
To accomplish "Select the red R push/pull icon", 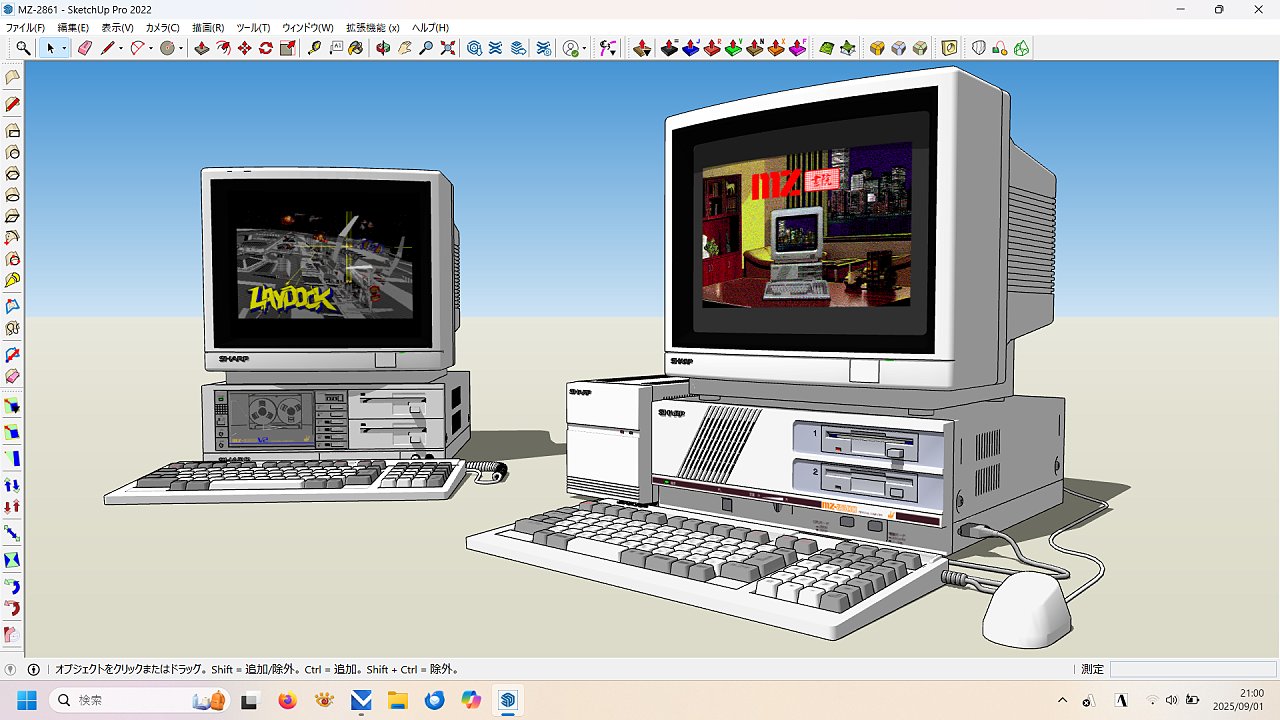I will (712, 48).
